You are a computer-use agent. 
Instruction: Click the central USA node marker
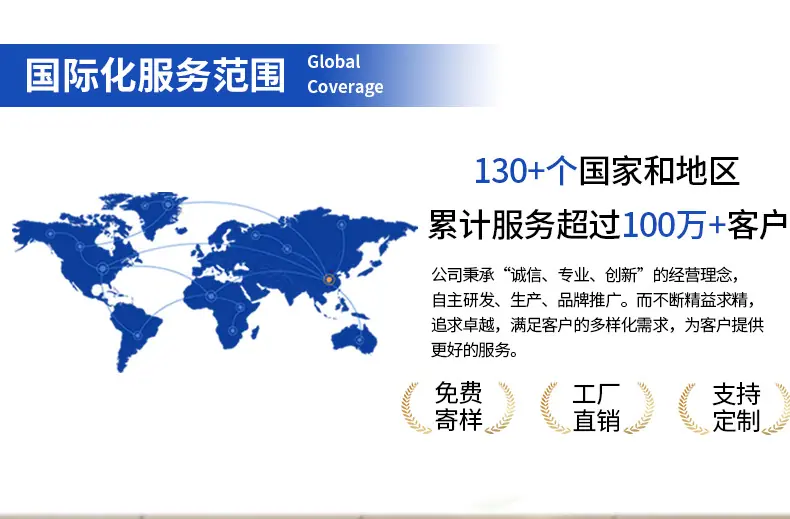click(x=103, y=269)
